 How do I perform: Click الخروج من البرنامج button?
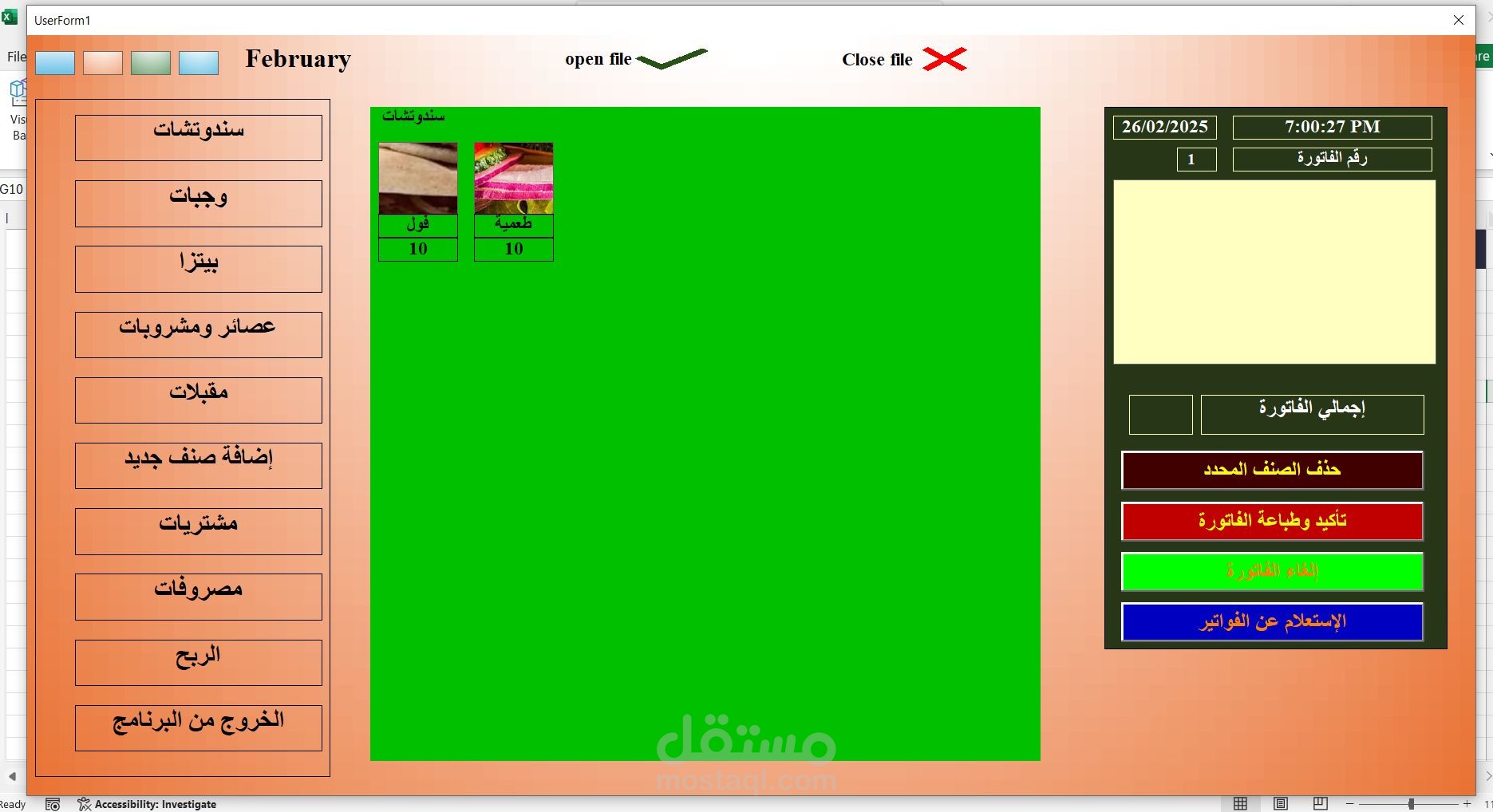199,727
